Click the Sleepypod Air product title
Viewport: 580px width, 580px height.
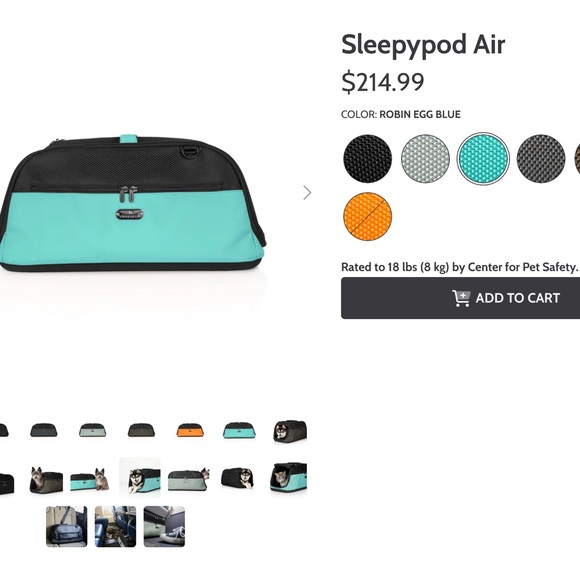tap(423, 46)
